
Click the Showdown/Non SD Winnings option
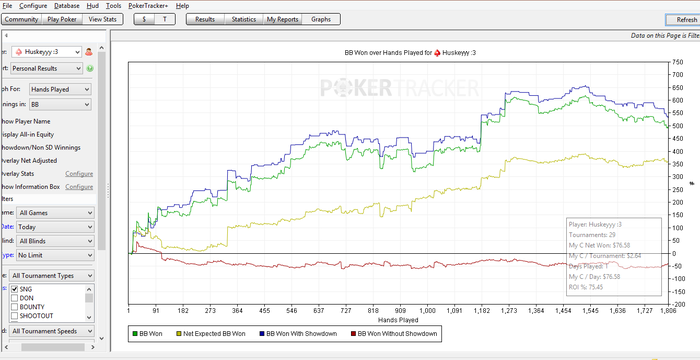41,147
